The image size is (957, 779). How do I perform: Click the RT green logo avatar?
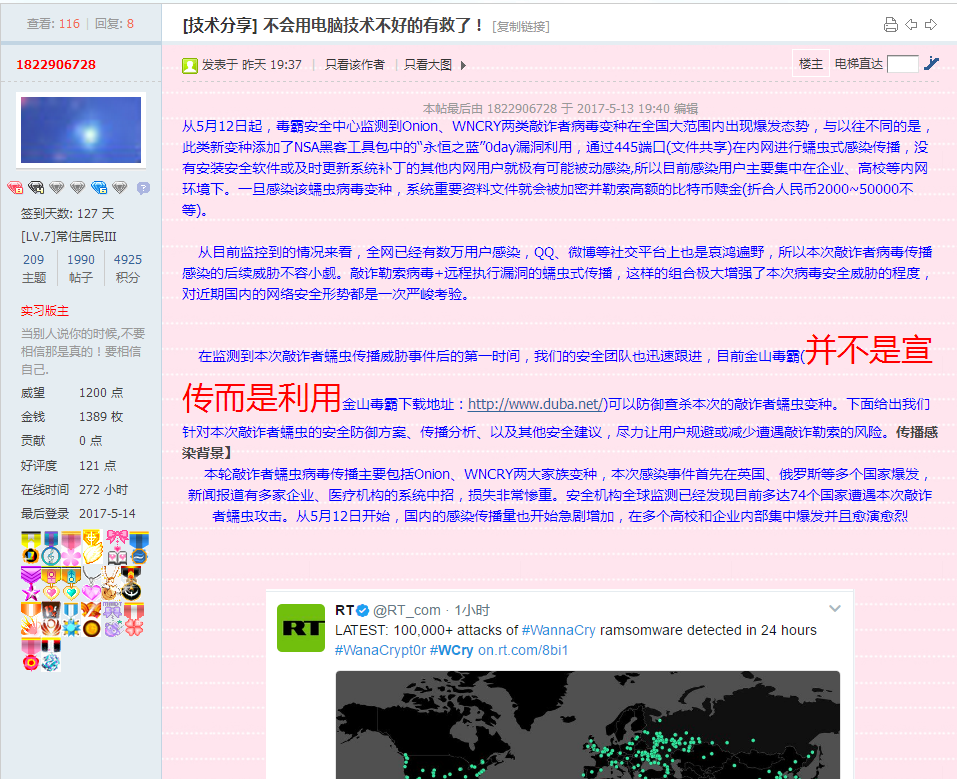pos(301,628)
